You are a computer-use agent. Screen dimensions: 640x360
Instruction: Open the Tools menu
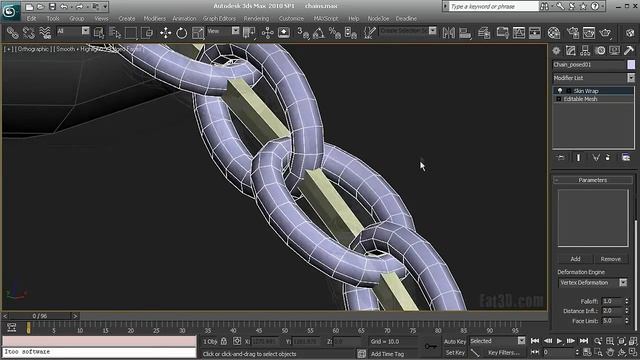(53, 18)
